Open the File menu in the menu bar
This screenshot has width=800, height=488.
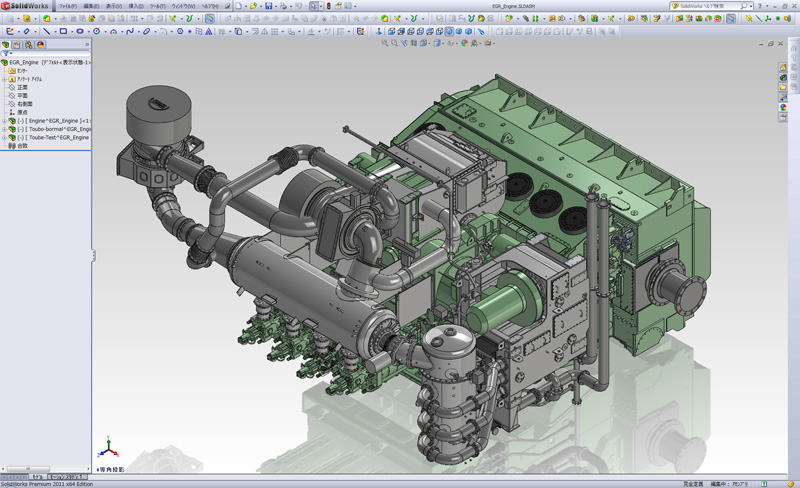point(67,6)
